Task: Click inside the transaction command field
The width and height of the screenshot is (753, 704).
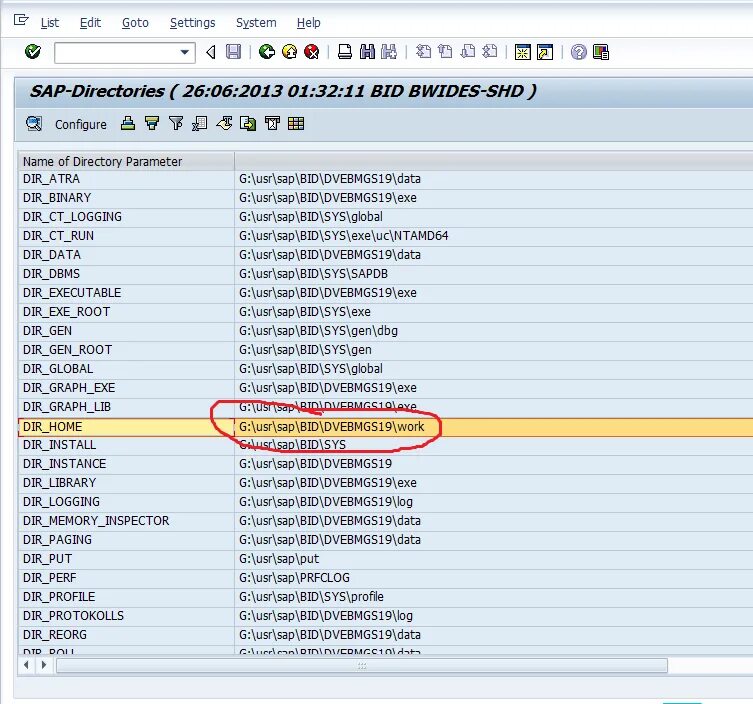Action: tap(116, 52)
